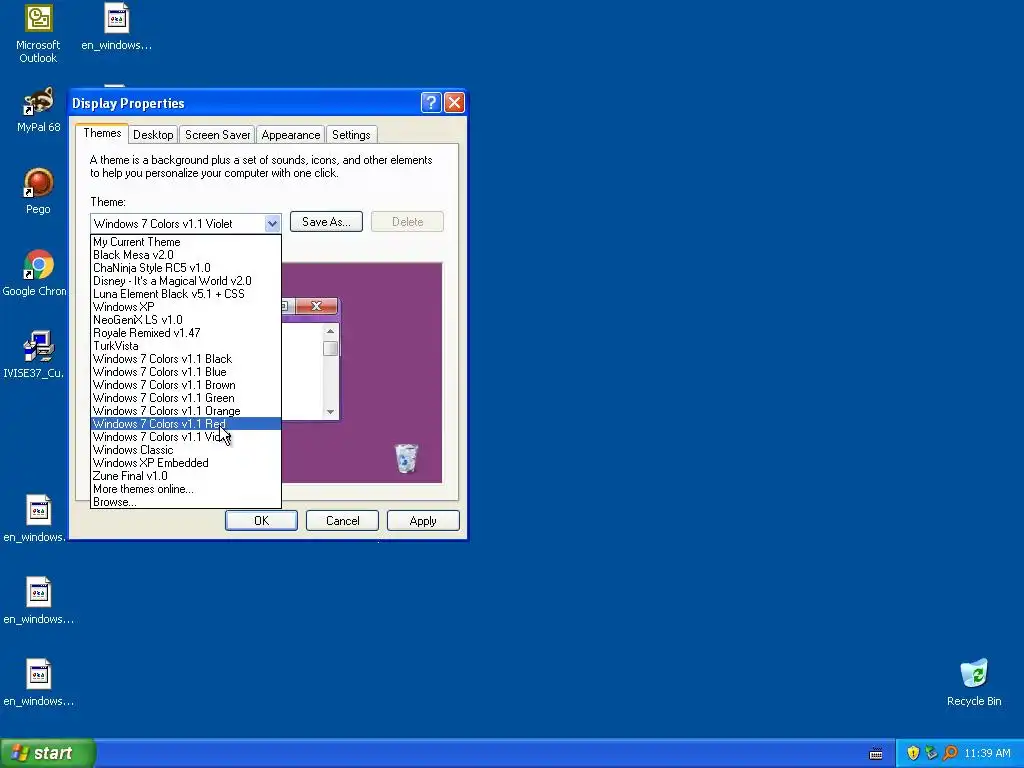Select the en_windows file icon at top of desktop
This screenshot has height=768, width=1024.
click(116, 26)
